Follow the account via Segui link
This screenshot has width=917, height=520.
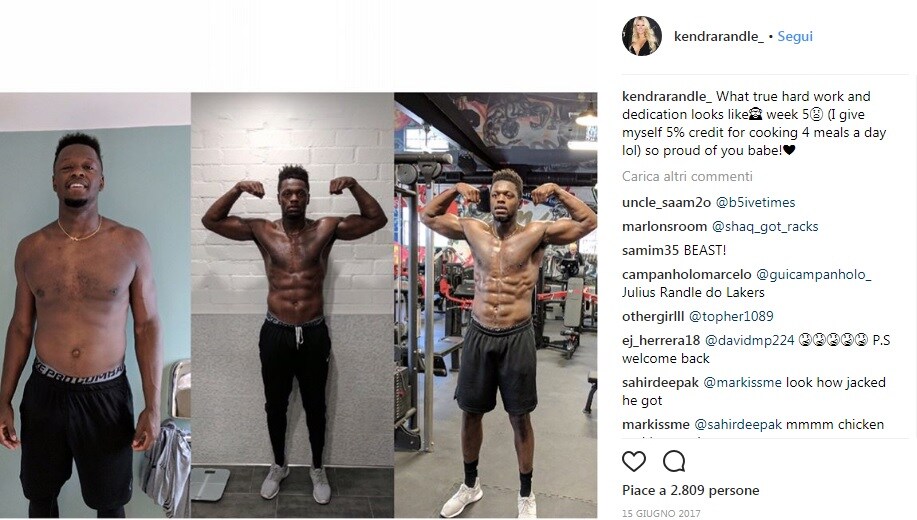[x=795, y=36]
